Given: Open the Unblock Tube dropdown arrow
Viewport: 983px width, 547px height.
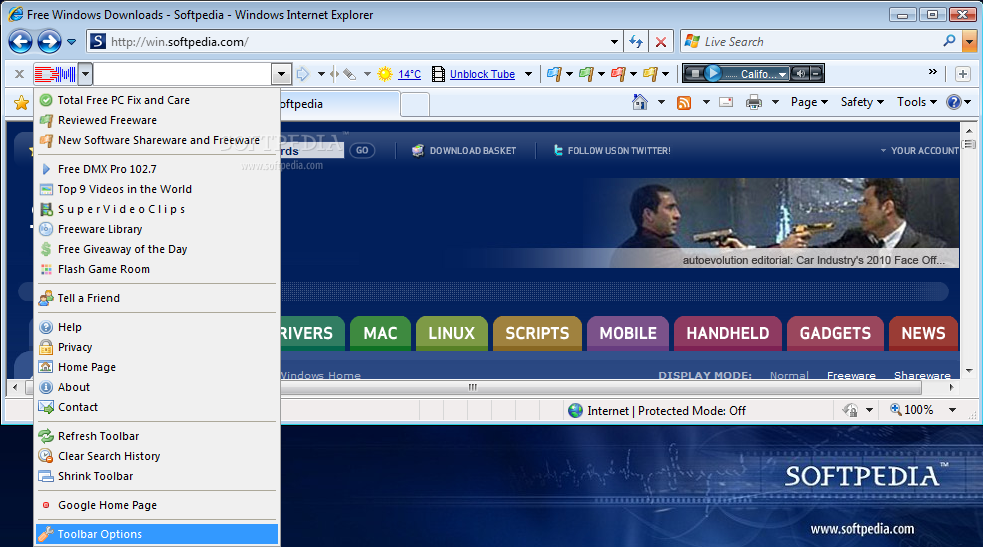Looking at the screenshot, I should pyautogui.click(x=528, y=74).
